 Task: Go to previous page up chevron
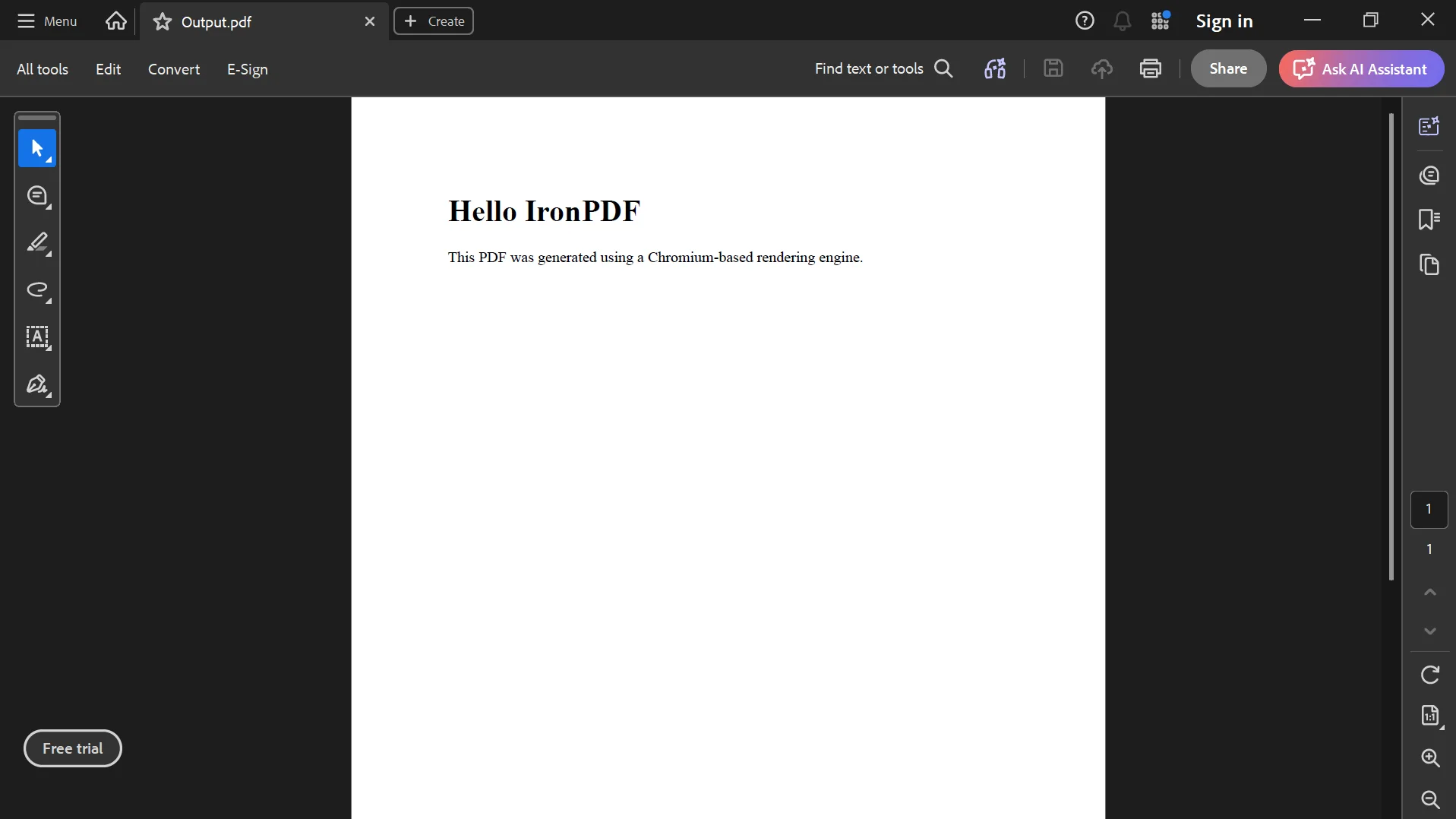click(x=1429, y=592)
